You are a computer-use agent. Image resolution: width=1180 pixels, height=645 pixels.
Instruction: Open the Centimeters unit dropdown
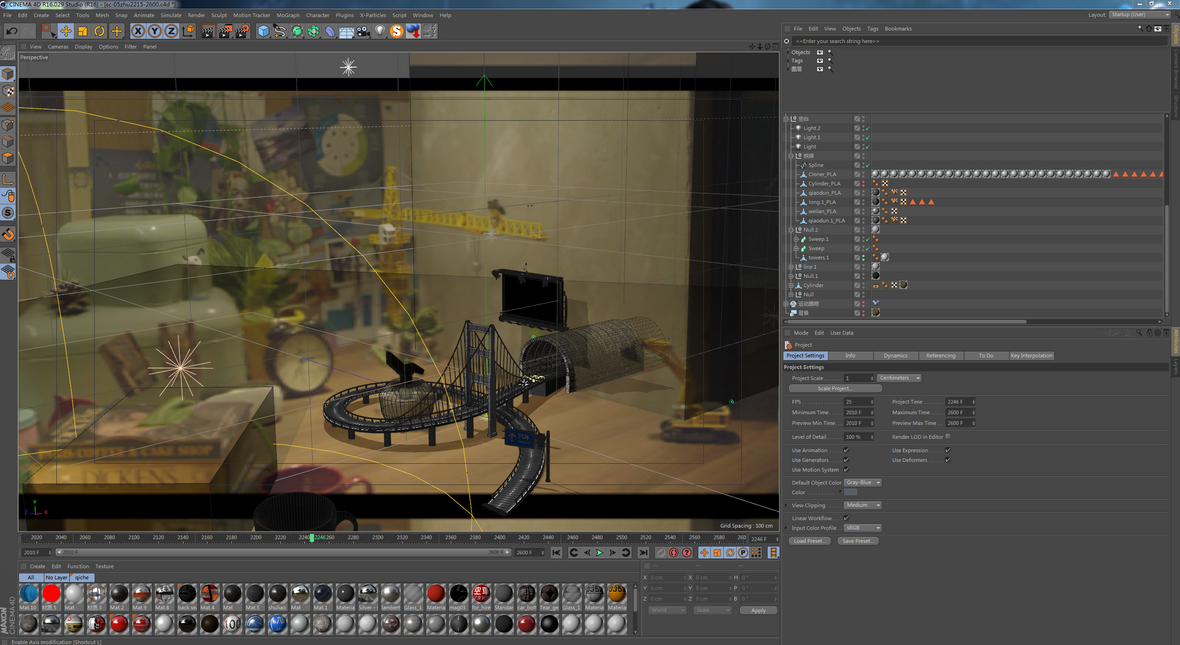coord(899,378)
